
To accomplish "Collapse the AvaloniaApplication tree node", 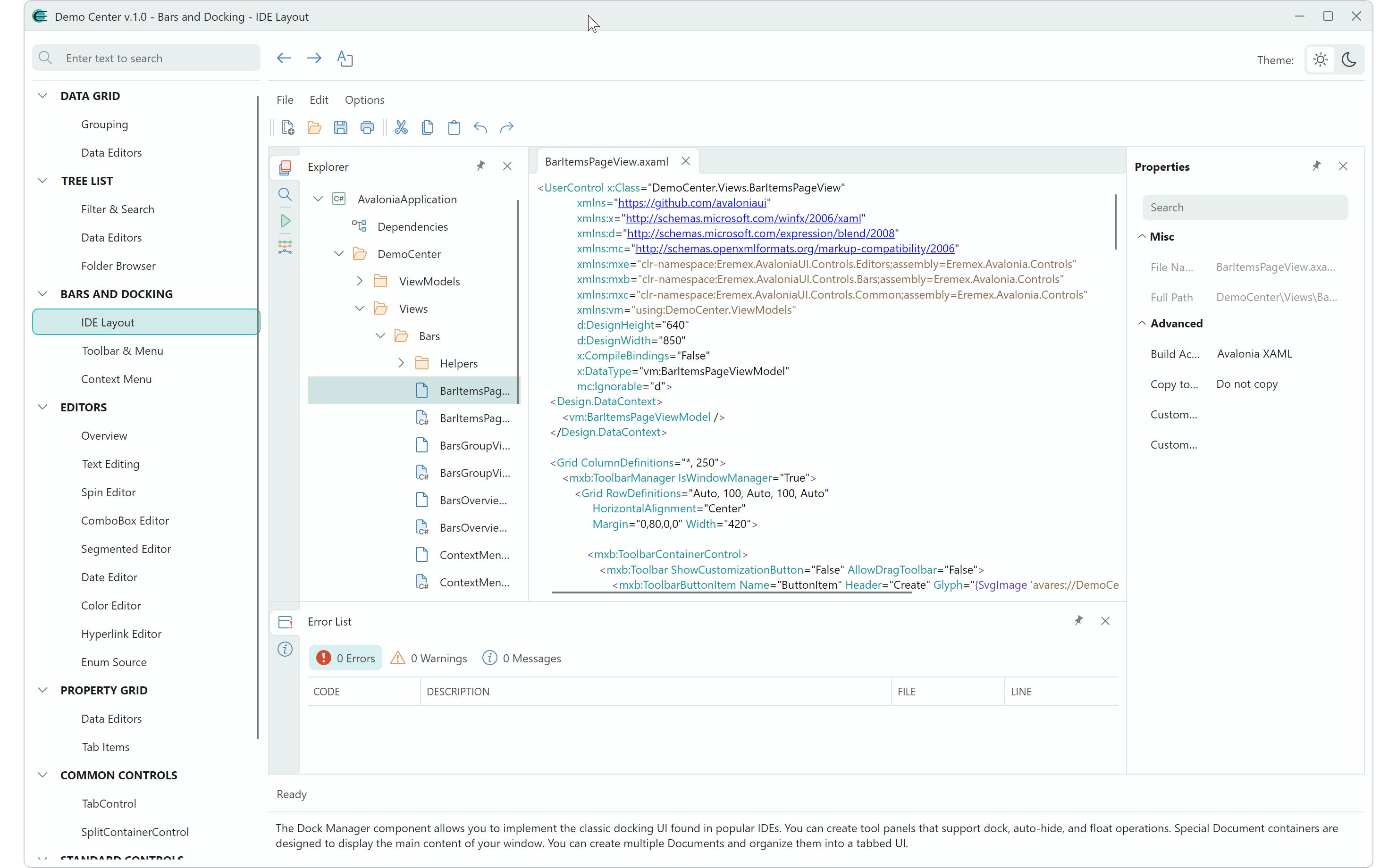I will tap(318, 199).
